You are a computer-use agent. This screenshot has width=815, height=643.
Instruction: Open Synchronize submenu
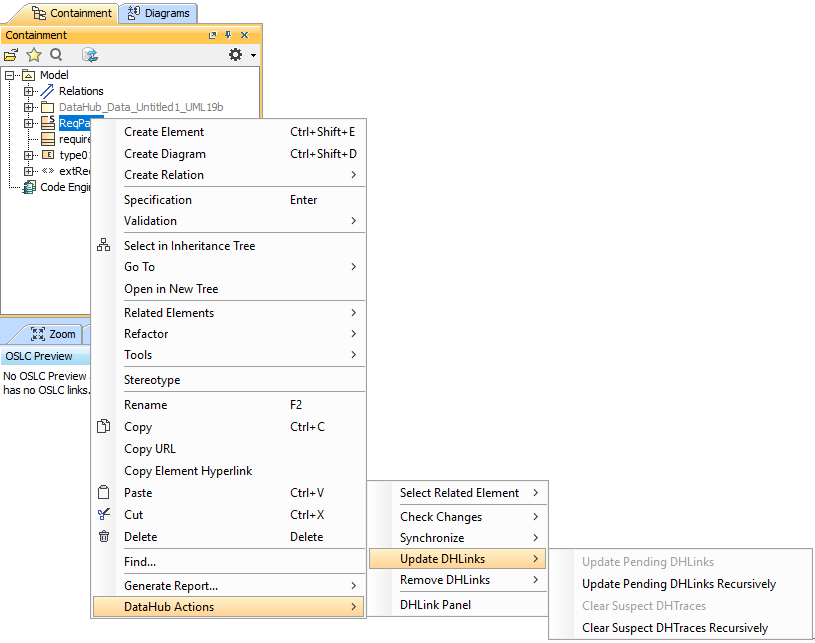click(x=458, y=537)
